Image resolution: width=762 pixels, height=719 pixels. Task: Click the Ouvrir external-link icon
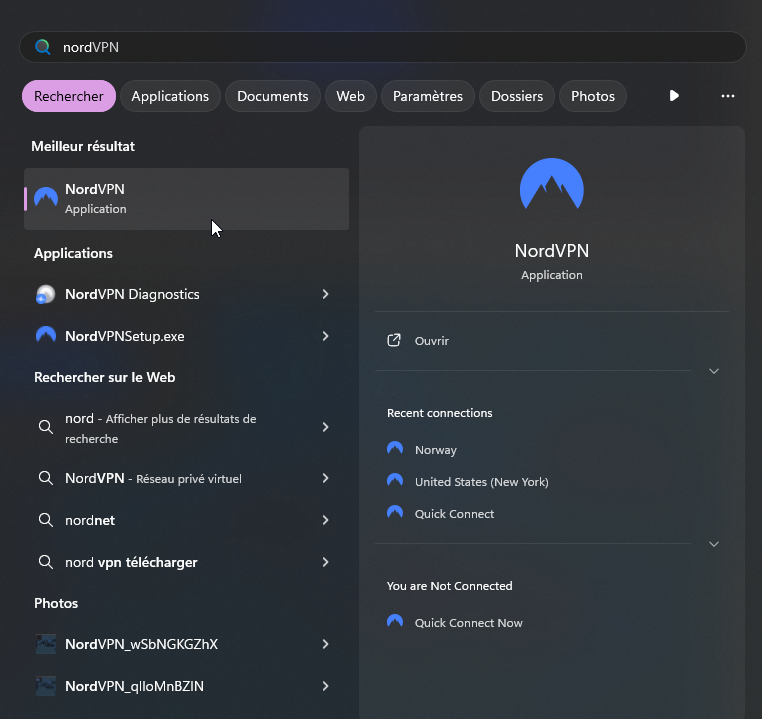pos(394,341)
